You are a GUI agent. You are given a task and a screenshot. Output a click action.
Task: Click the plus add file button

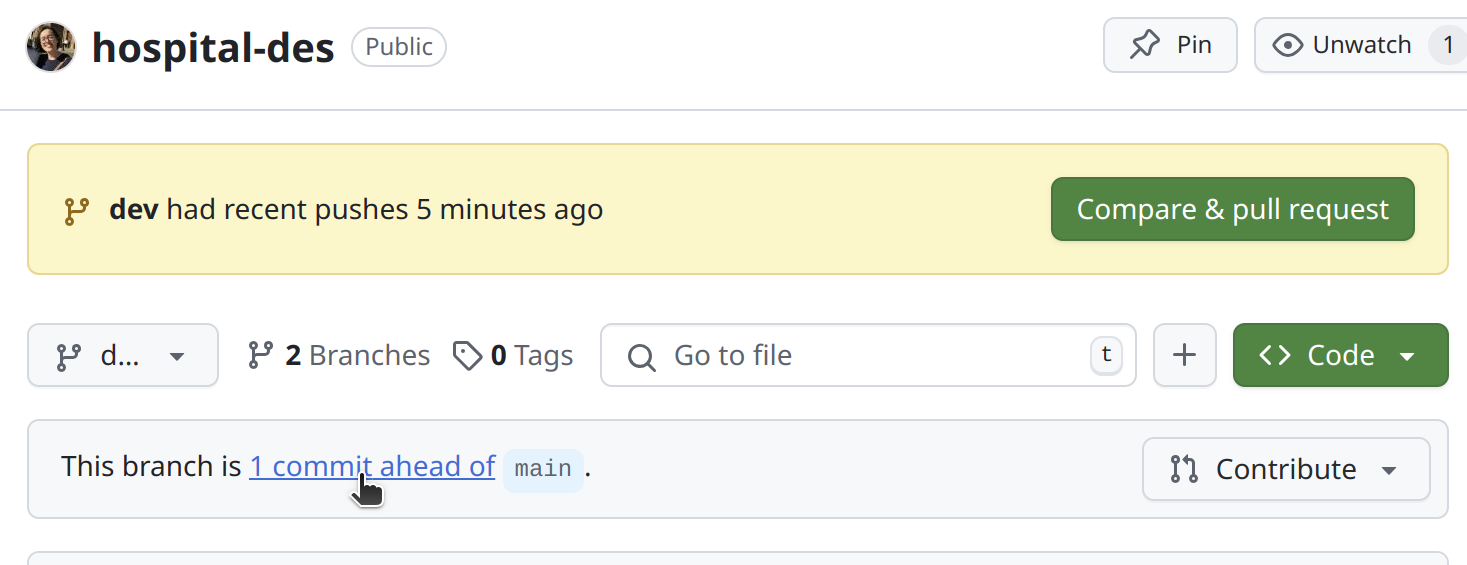[x=1185, y=355]
